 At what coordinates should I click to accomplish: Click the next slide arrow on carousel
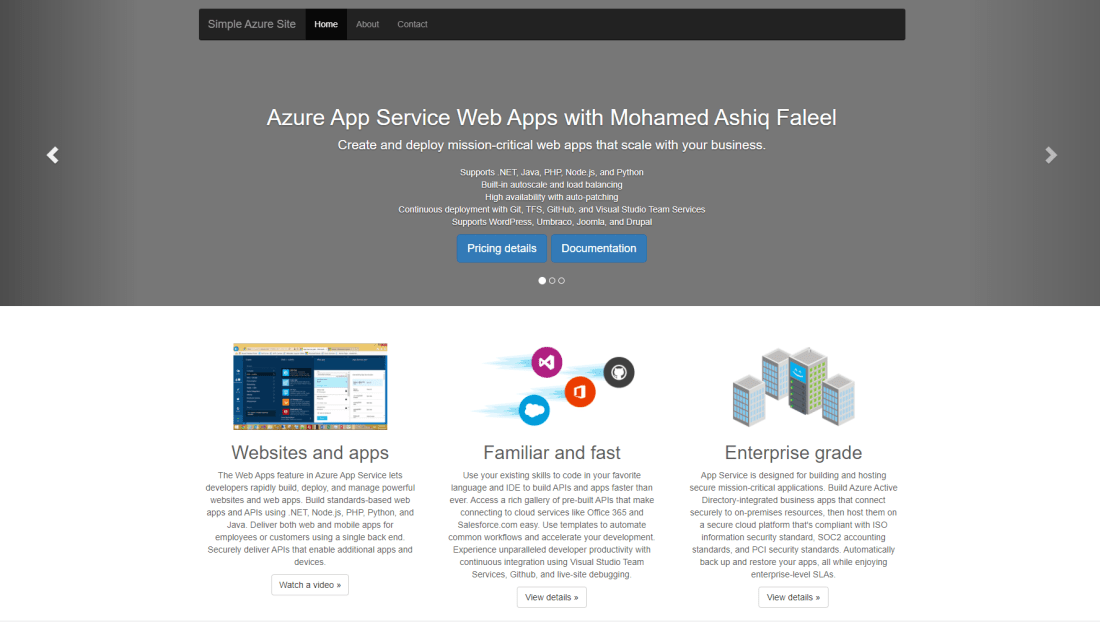[x=1051, y=155]
